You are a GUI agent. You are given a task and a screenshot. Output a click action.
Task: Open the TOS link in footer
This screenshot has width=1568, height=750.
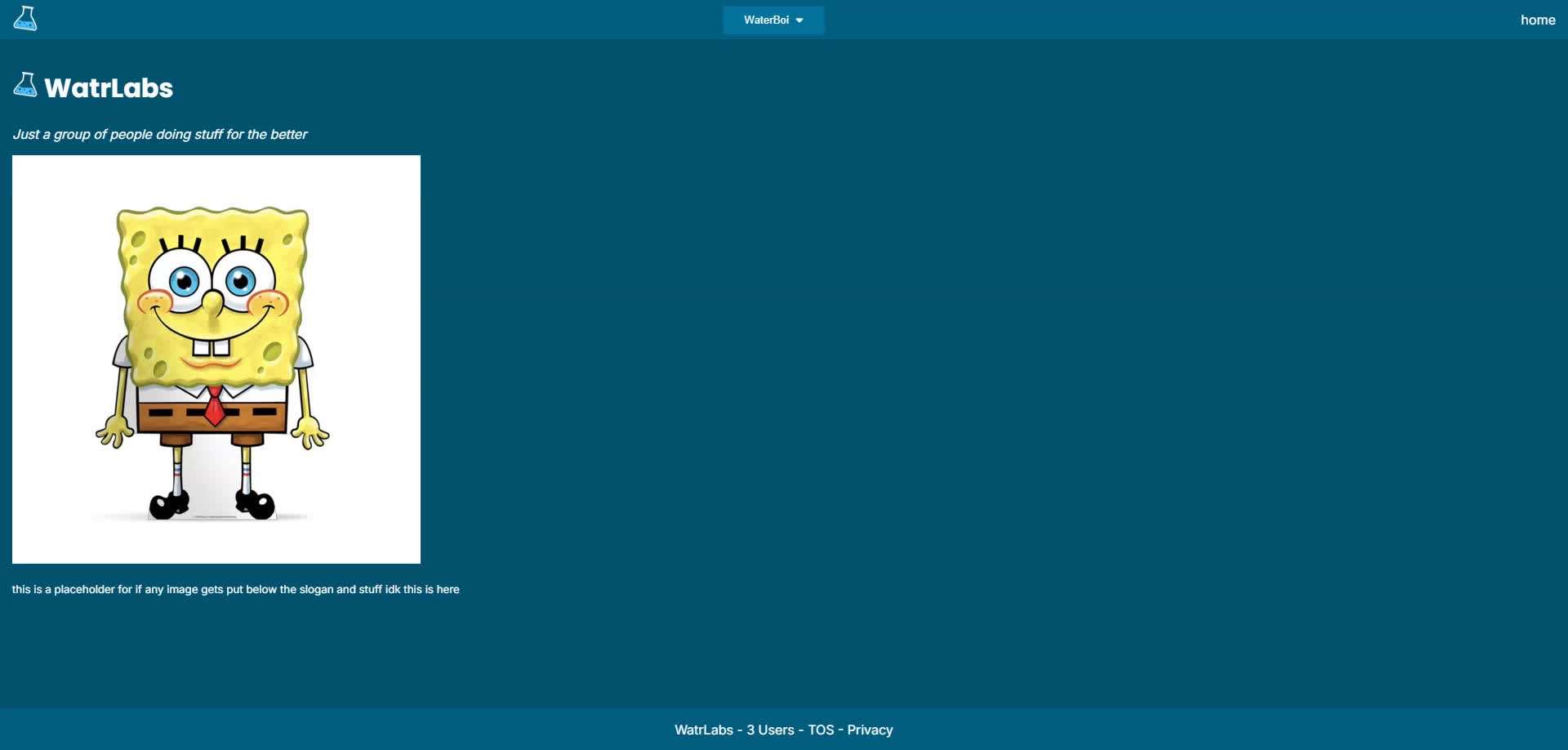pyautogui.click(x=821, y=730)
